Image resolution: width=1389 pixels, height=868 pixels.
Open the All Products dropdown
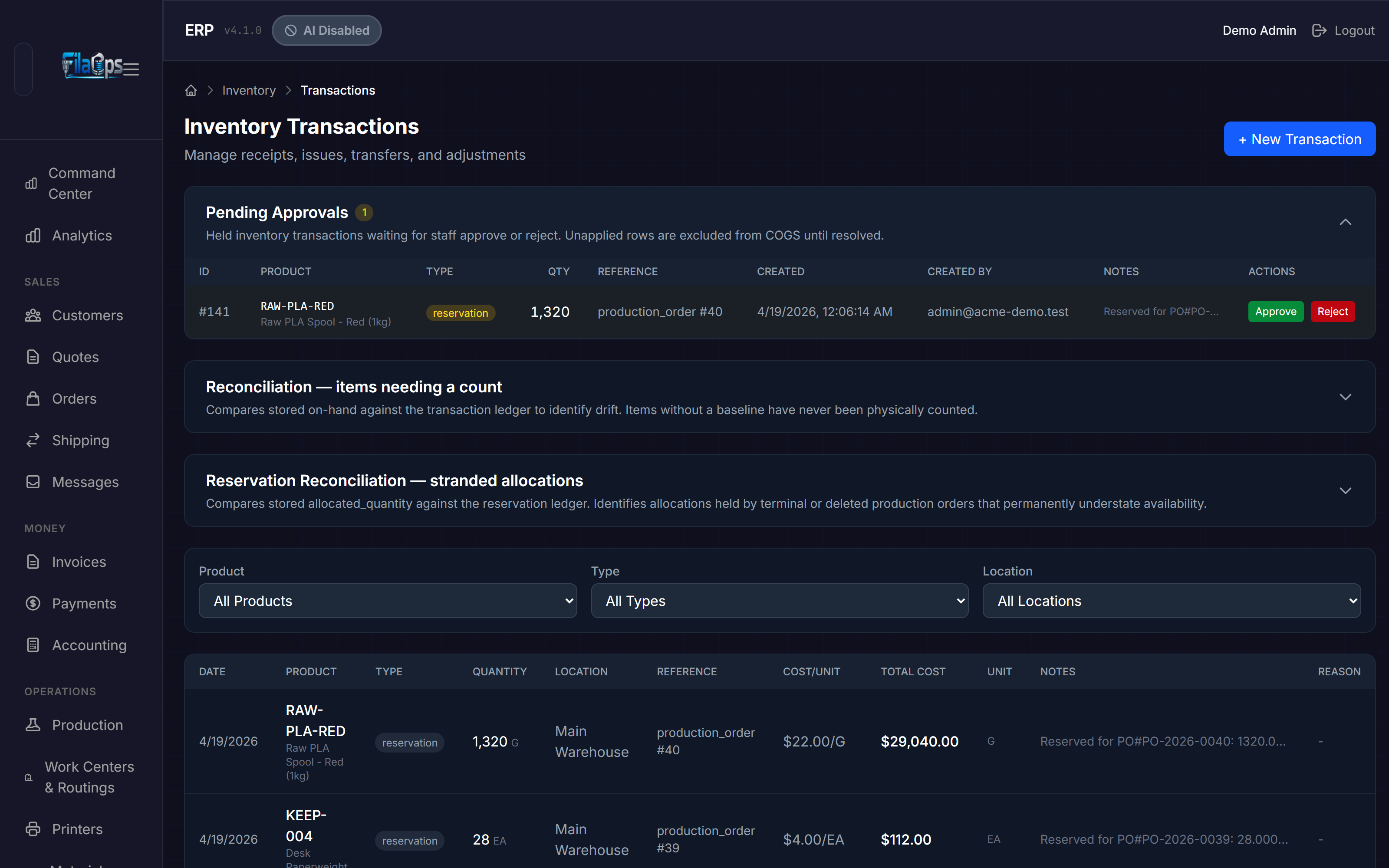coord(388,601)
